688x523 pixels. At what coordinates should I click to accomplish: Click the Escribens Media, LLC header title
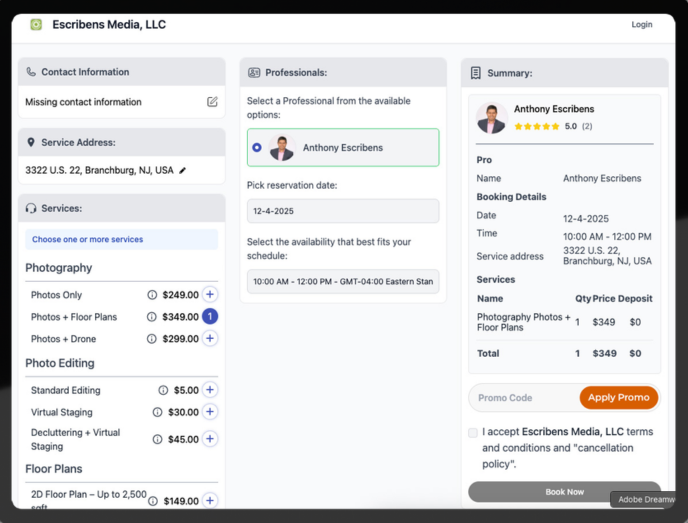click(109, 25)
